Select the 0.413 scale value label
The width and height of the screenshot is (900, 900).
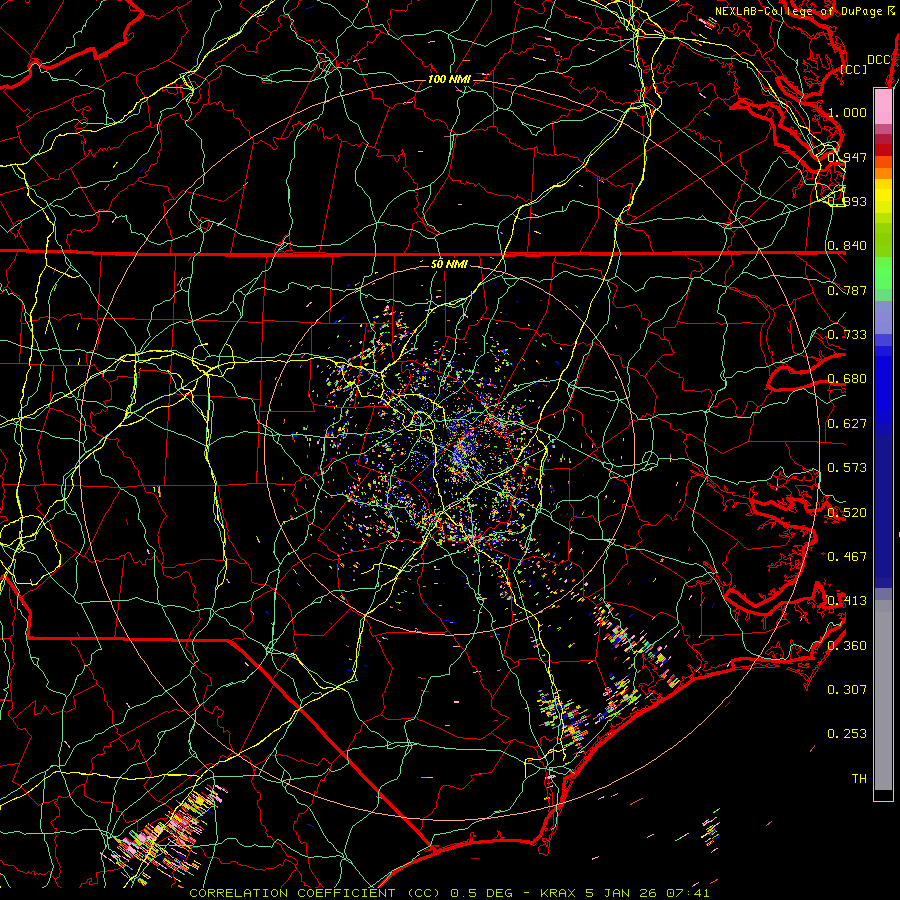pyautogui.click(x=847, y=601)
